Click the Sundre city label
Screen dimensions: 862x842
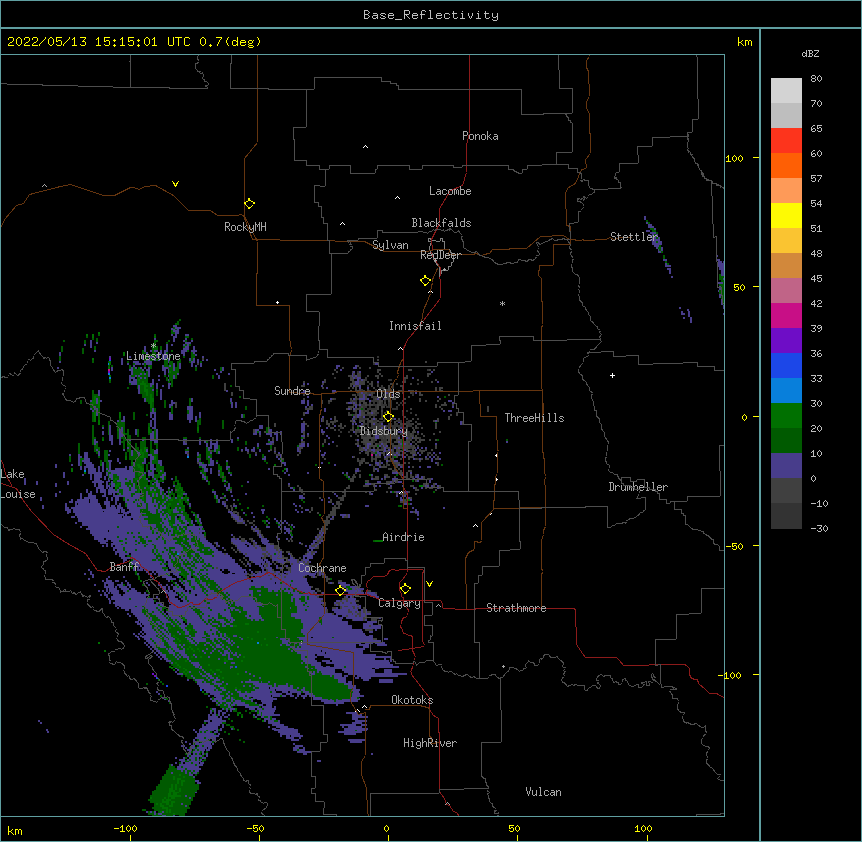pos(292,391)
